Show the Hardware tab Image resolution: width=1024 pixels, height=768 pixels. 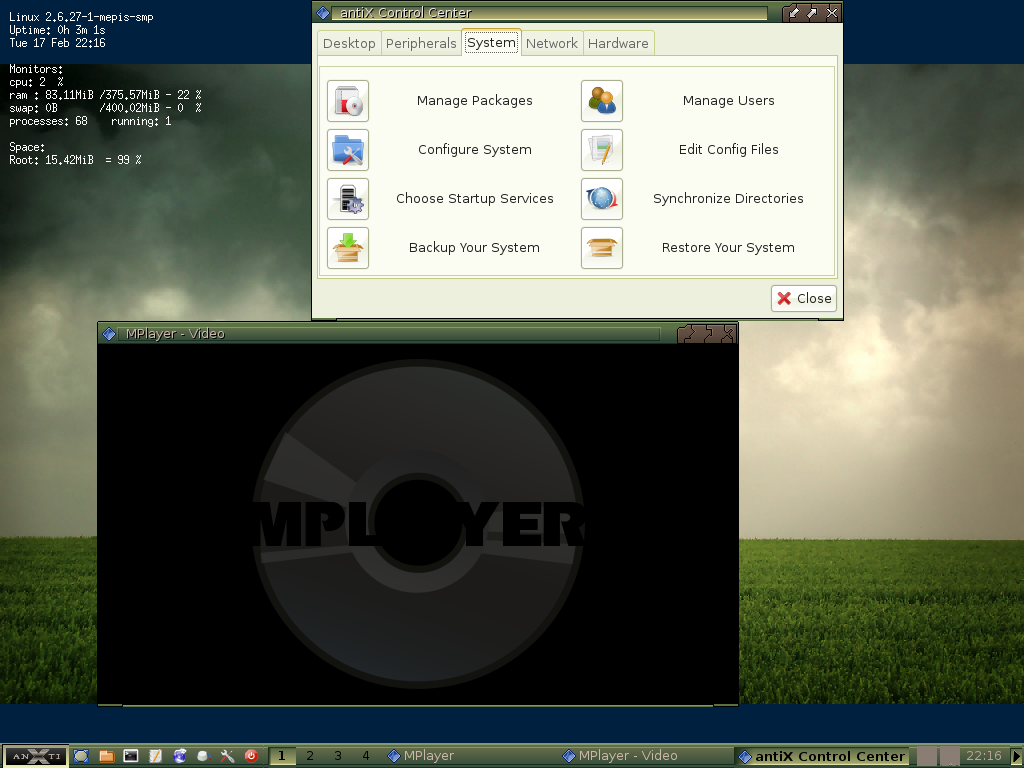(x=618, y=43)
